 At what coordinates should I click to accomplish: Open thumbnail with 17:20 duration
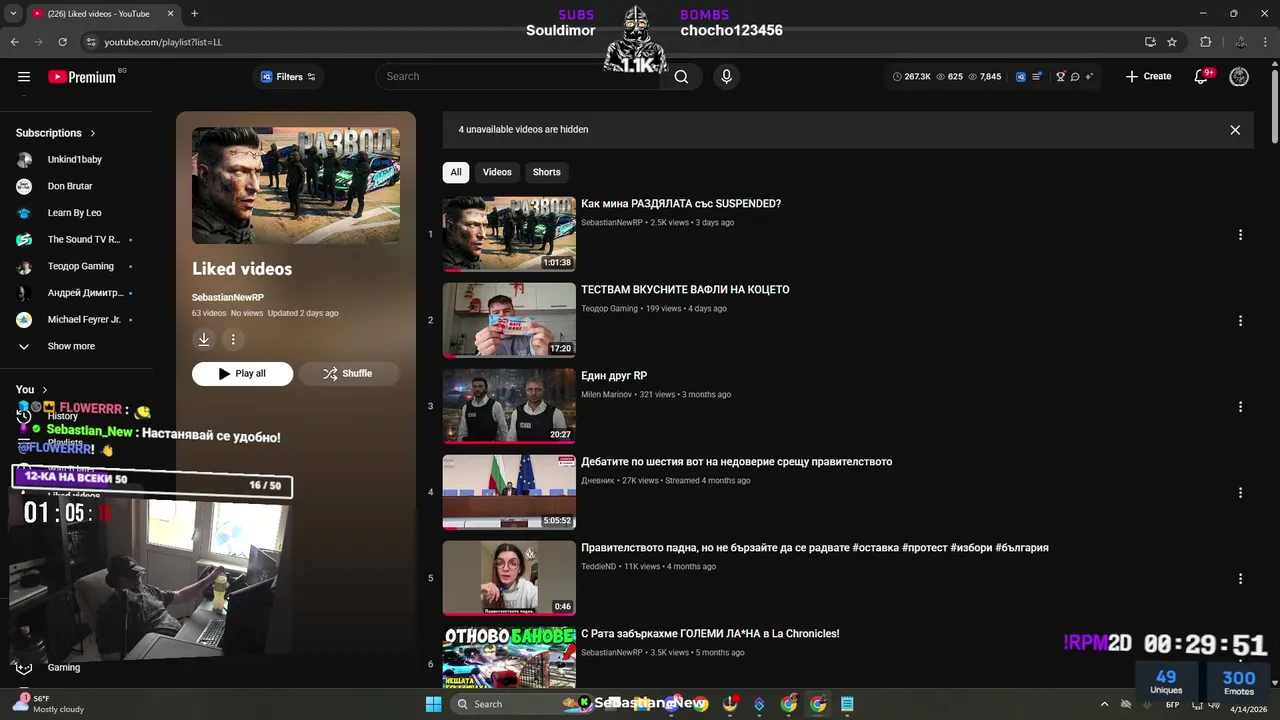click(509, 320)
